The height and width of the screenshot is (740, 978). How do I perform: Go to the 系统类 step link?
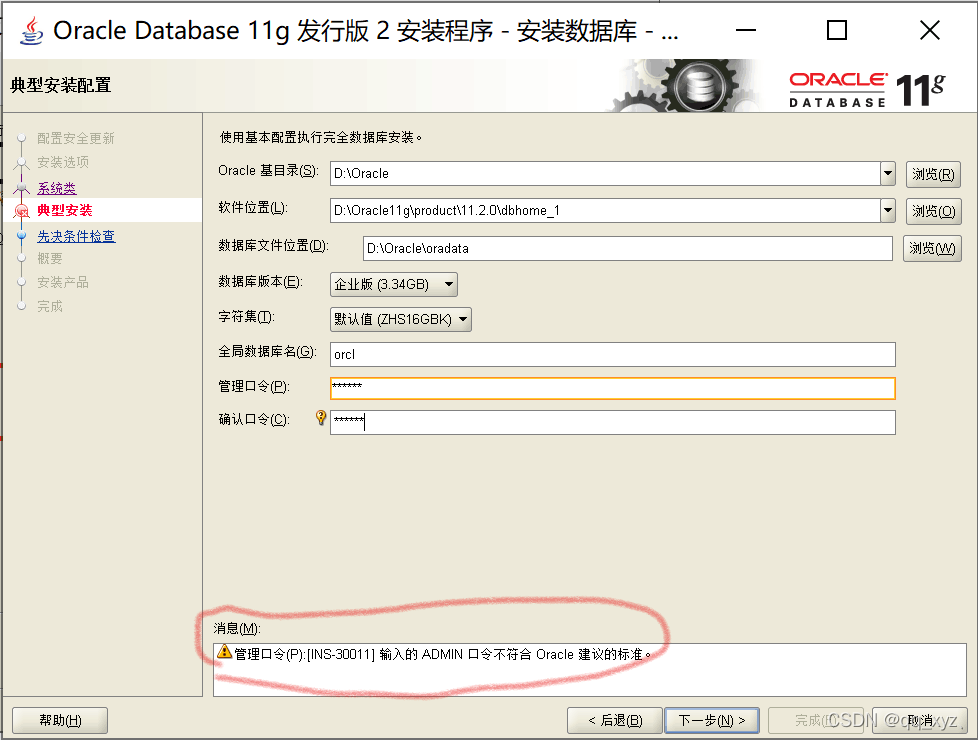(57, 188)
